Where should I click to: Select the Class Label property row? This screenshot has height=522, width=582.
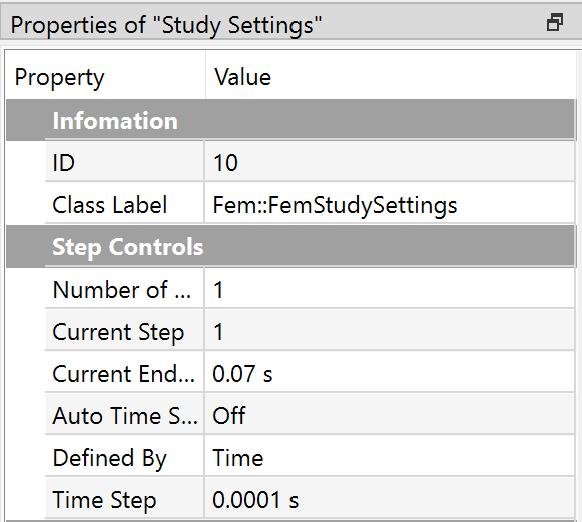(310, 205)
